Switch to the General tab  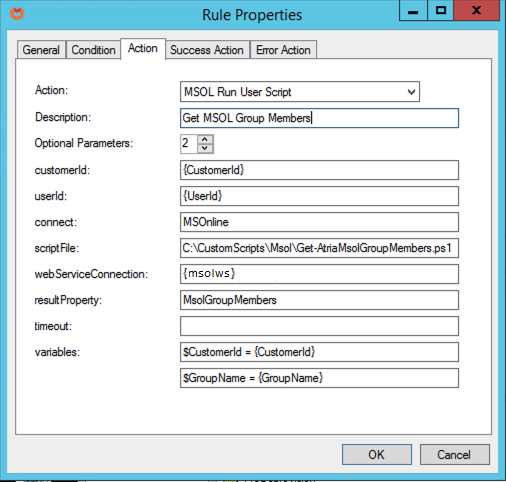click(41, 50)
